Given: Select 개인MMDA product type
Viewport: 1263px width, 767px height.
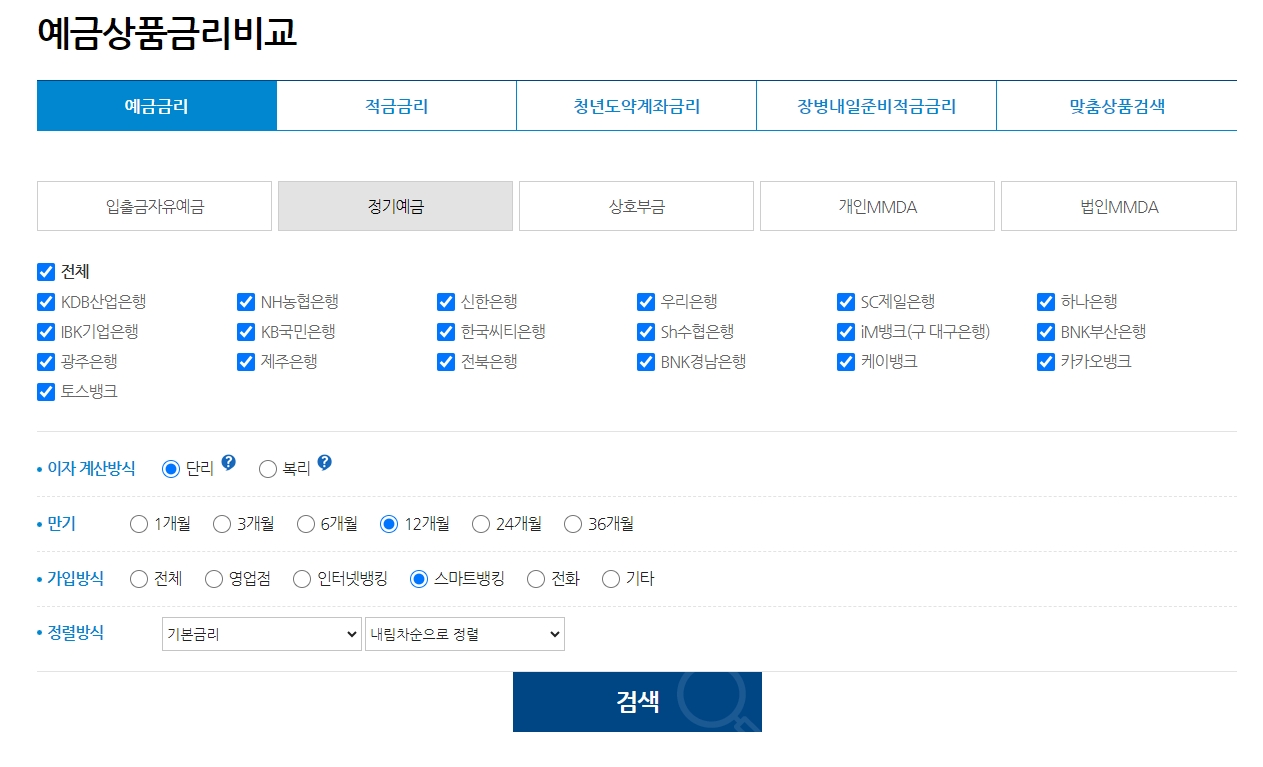Looking at the screenshot, I should (877, 206).
